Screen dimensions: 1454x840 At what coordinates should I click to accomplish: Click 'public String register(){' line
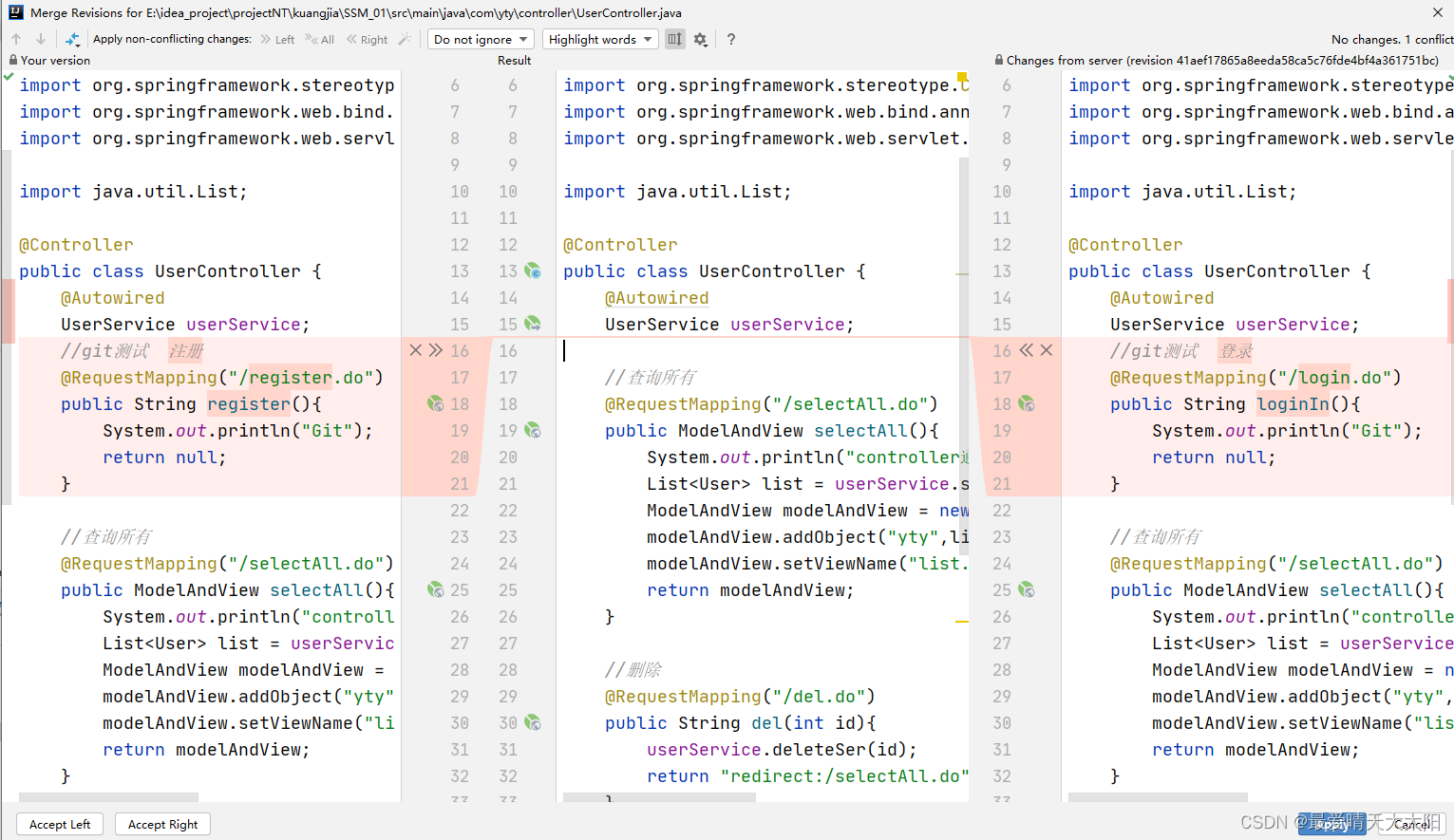coord(191,403)
